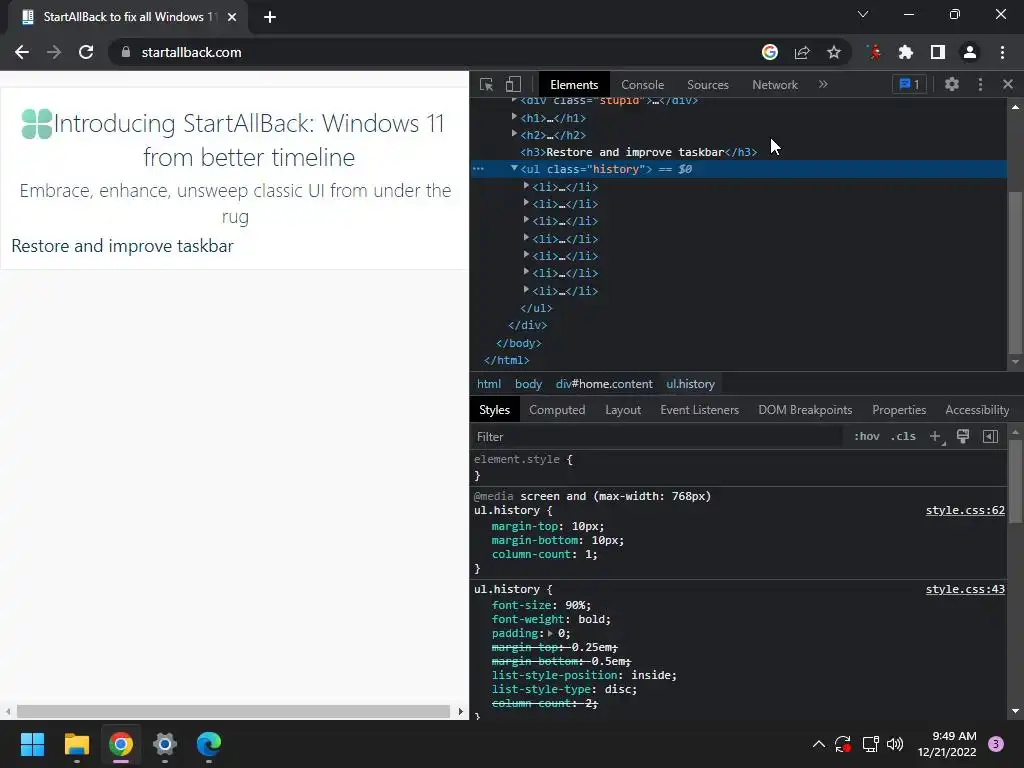
Task: Open Chrome three-dot menu
Action: (1002, 52)
